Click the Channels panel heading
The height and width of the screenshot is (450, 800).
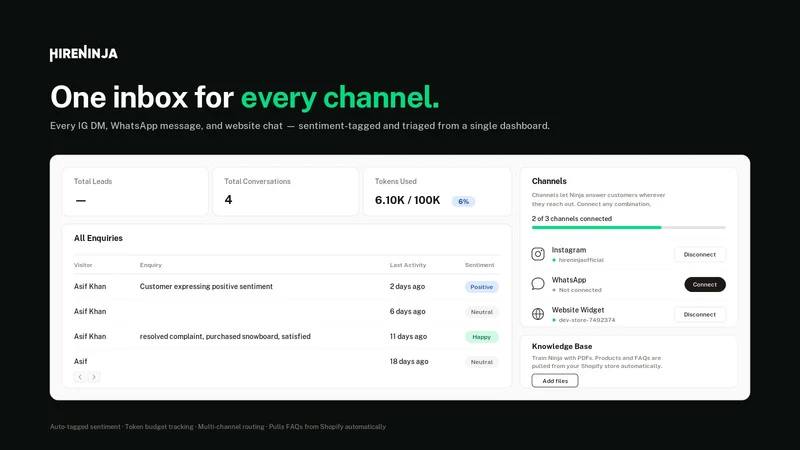(x=549, y=181)
